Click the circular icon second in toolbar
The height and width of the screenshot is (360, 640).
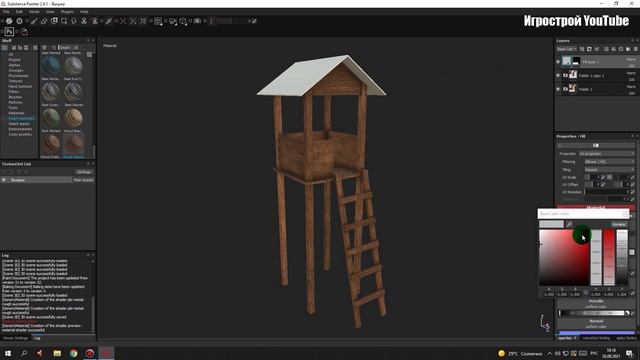[x=19, y=21]
